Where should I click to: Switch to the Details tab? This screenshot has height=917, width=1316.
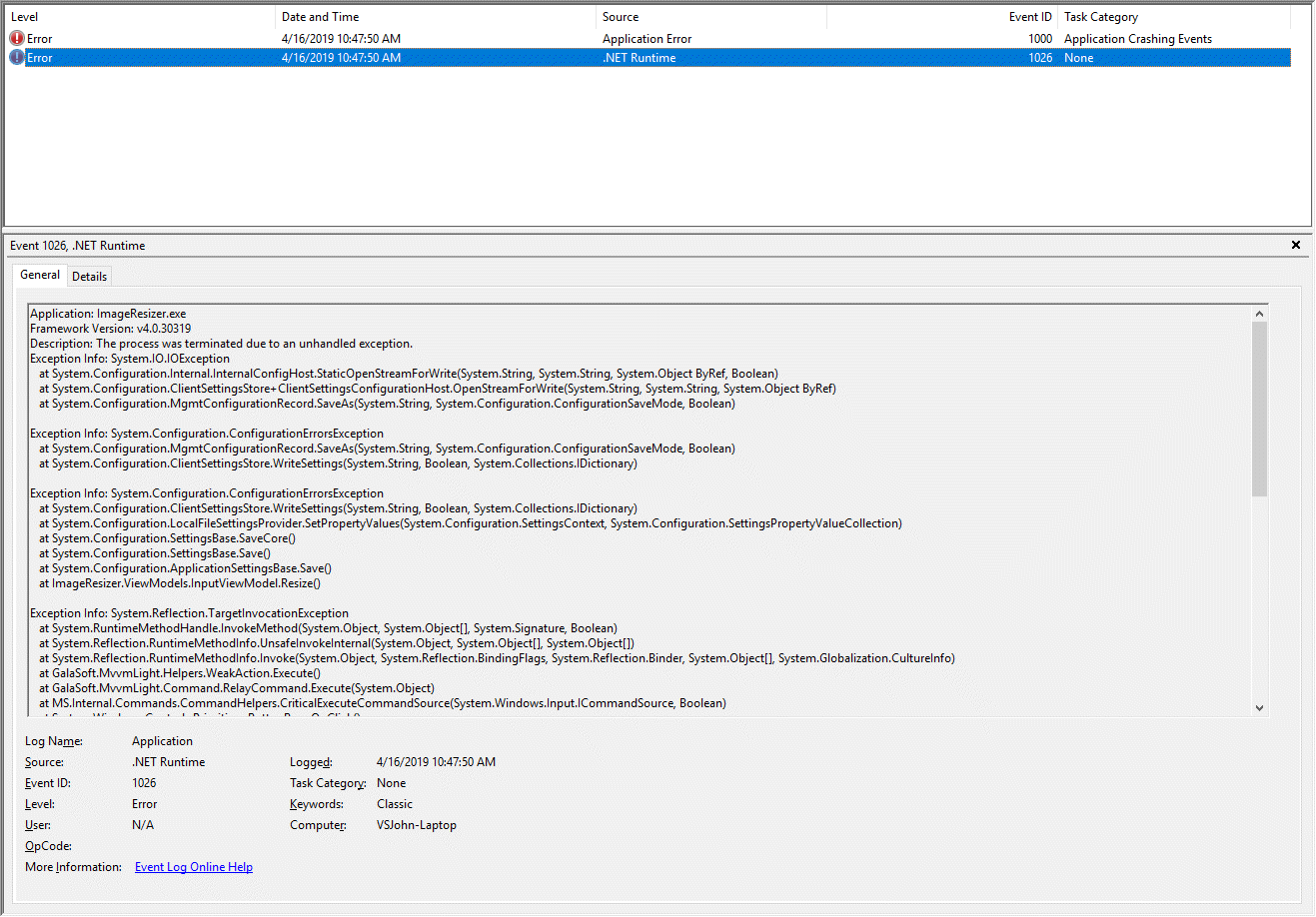point(89,276)
